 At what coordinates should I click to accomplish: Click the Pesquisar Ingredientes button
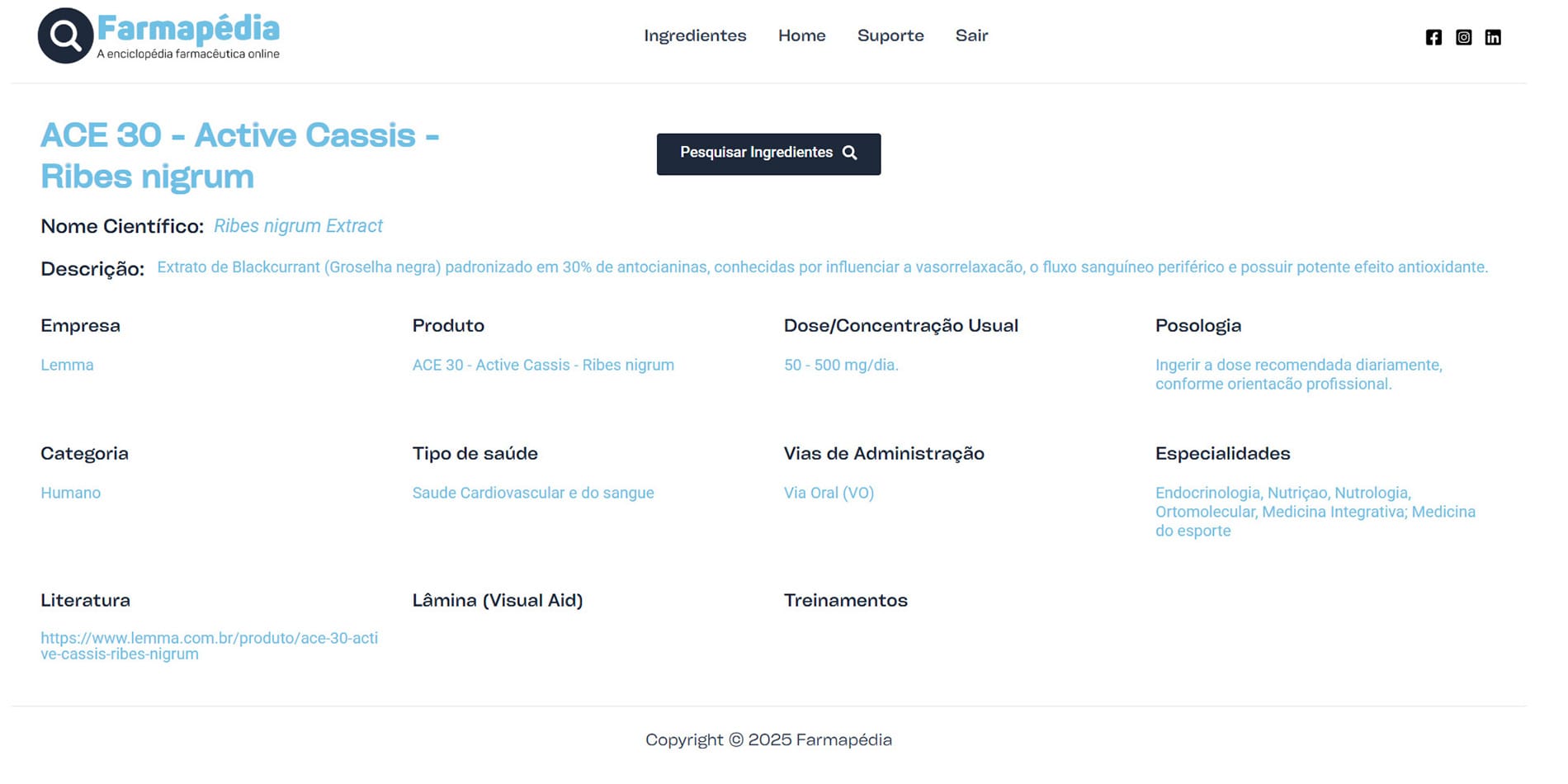(x=768, y=153)
